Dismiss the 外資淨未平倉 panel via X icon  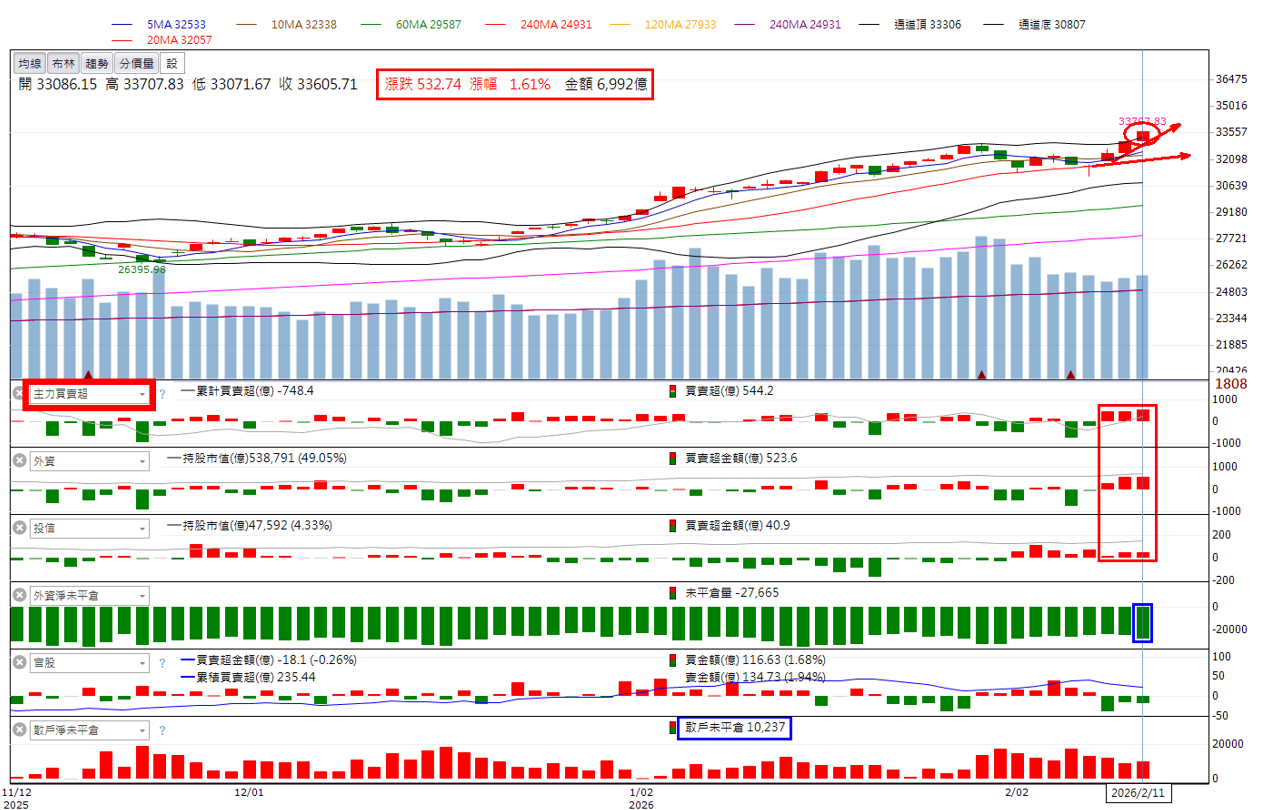click(x=19, y=595)
